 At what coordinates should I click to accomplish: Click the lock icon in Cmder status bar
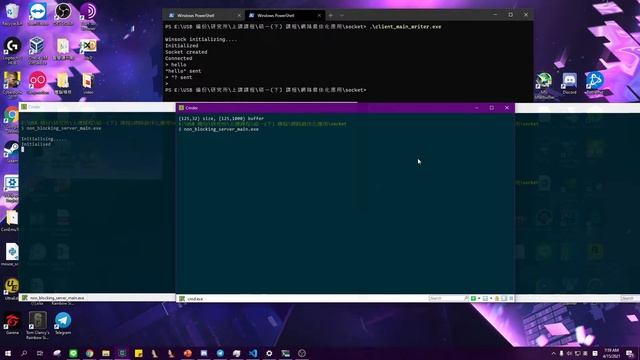497,298
